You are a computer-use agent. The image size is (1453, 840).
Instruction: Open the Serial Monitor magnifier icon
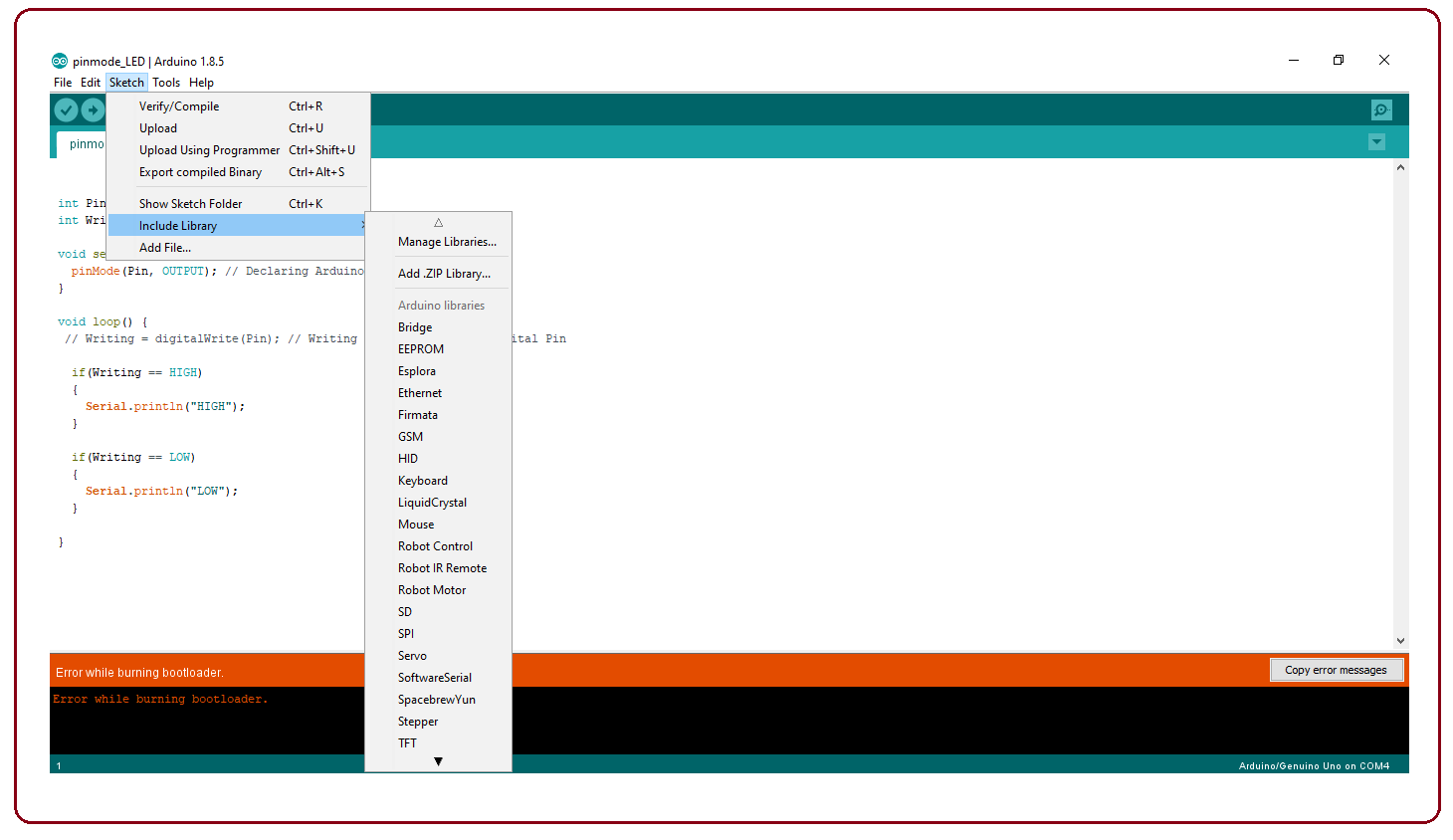pos(1381,109)
